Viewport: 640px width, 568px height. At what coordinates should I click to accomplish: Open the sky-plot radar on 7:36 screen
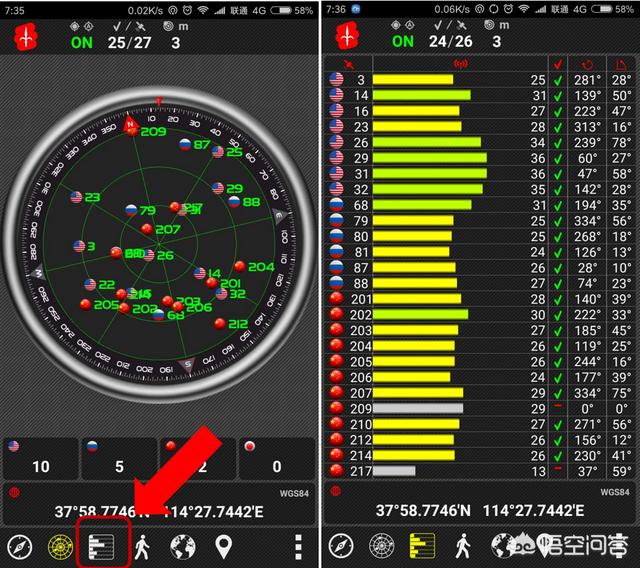pos(381,546)
